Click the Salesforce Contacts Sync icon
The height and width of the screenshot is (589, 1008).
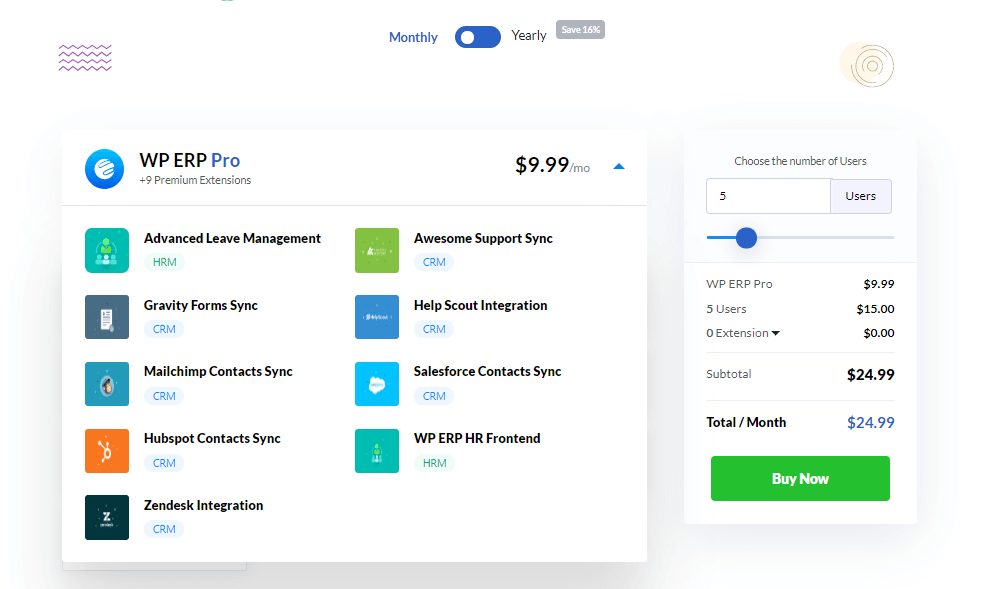(377, 384)
